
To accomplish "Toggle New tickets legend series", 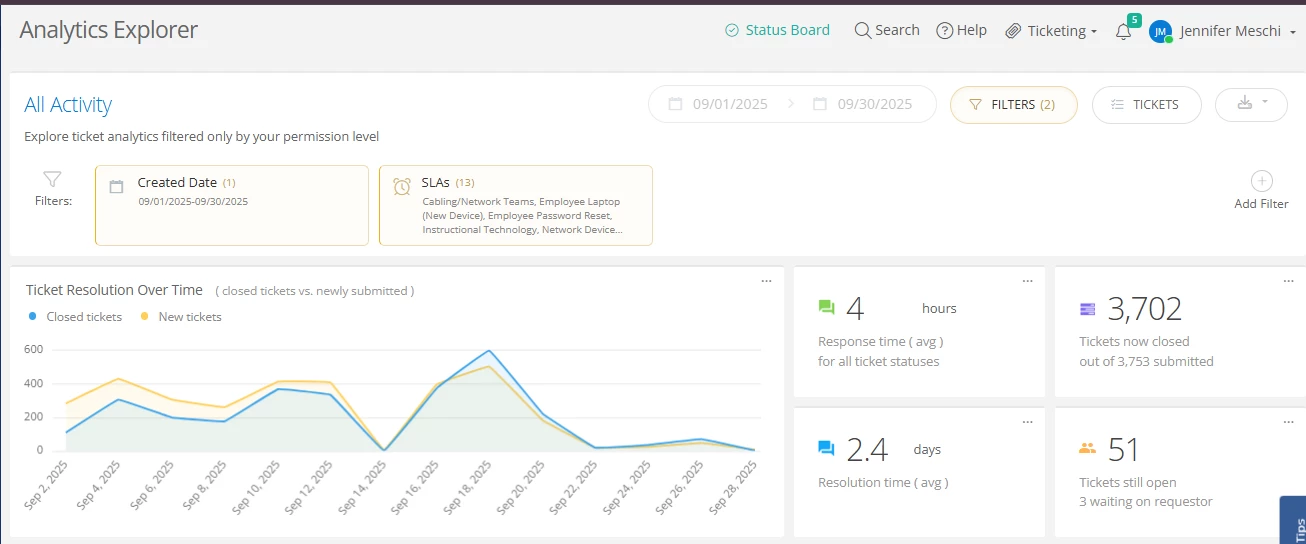I will pos(181,317).
